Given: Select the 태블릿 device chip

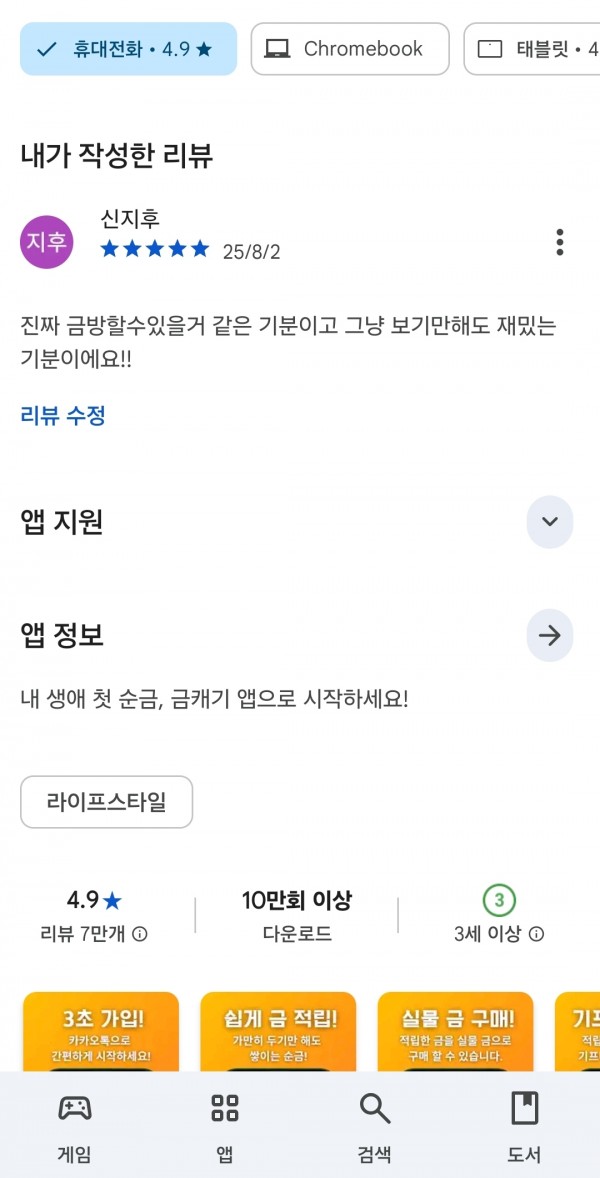Looking at the screenshot, I should point(532,49).
